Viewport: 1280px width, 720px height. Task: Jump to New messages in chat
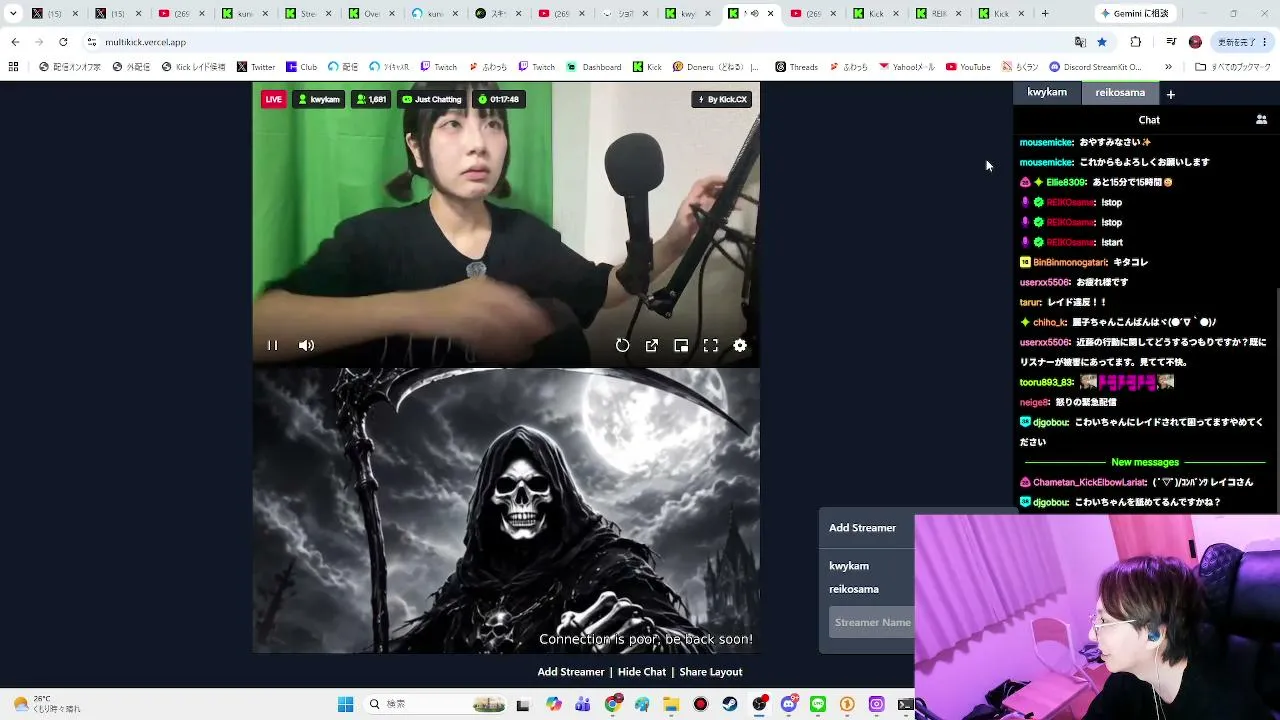click(x=1145, y=462)
